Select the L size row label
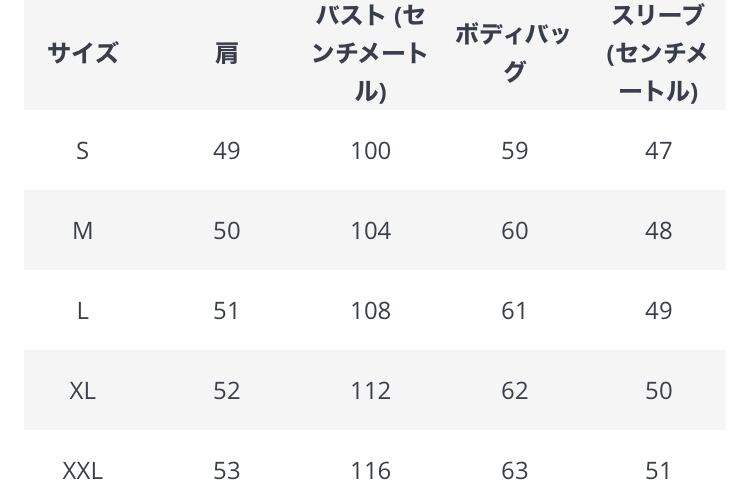Screen dimensions: 750x504 83,310
